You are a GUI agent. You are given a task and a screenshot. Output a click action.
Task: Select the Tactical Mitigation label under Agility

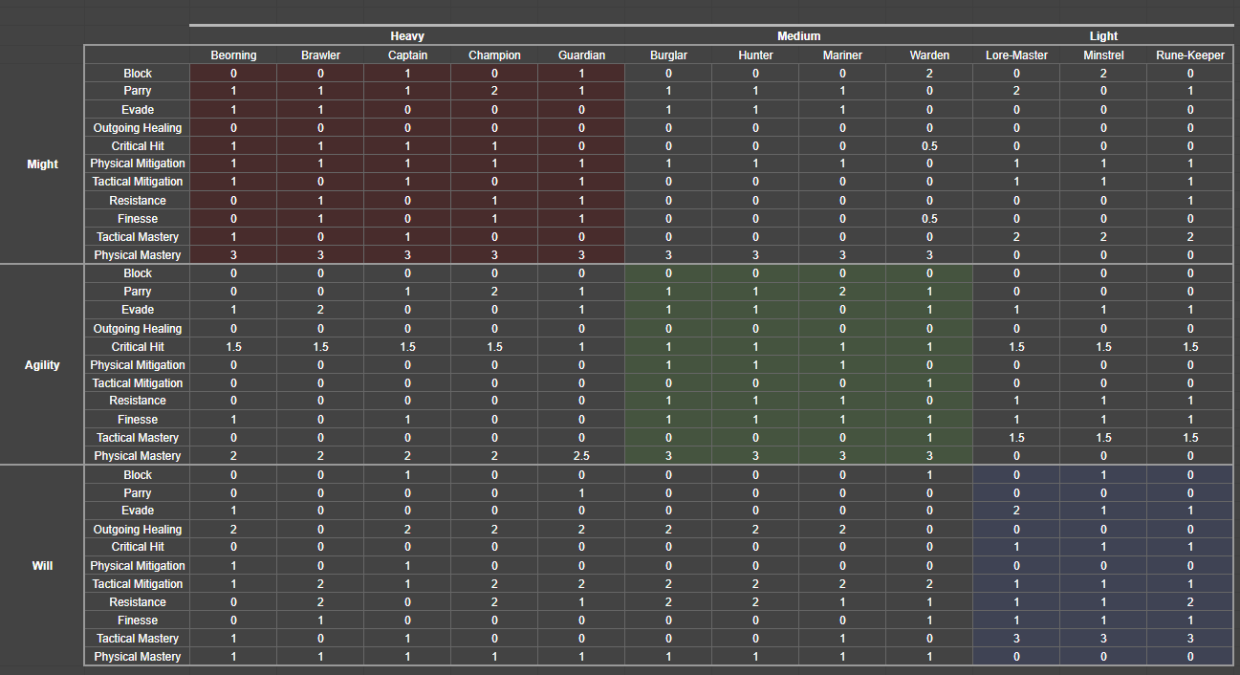(x=138, y=383)
